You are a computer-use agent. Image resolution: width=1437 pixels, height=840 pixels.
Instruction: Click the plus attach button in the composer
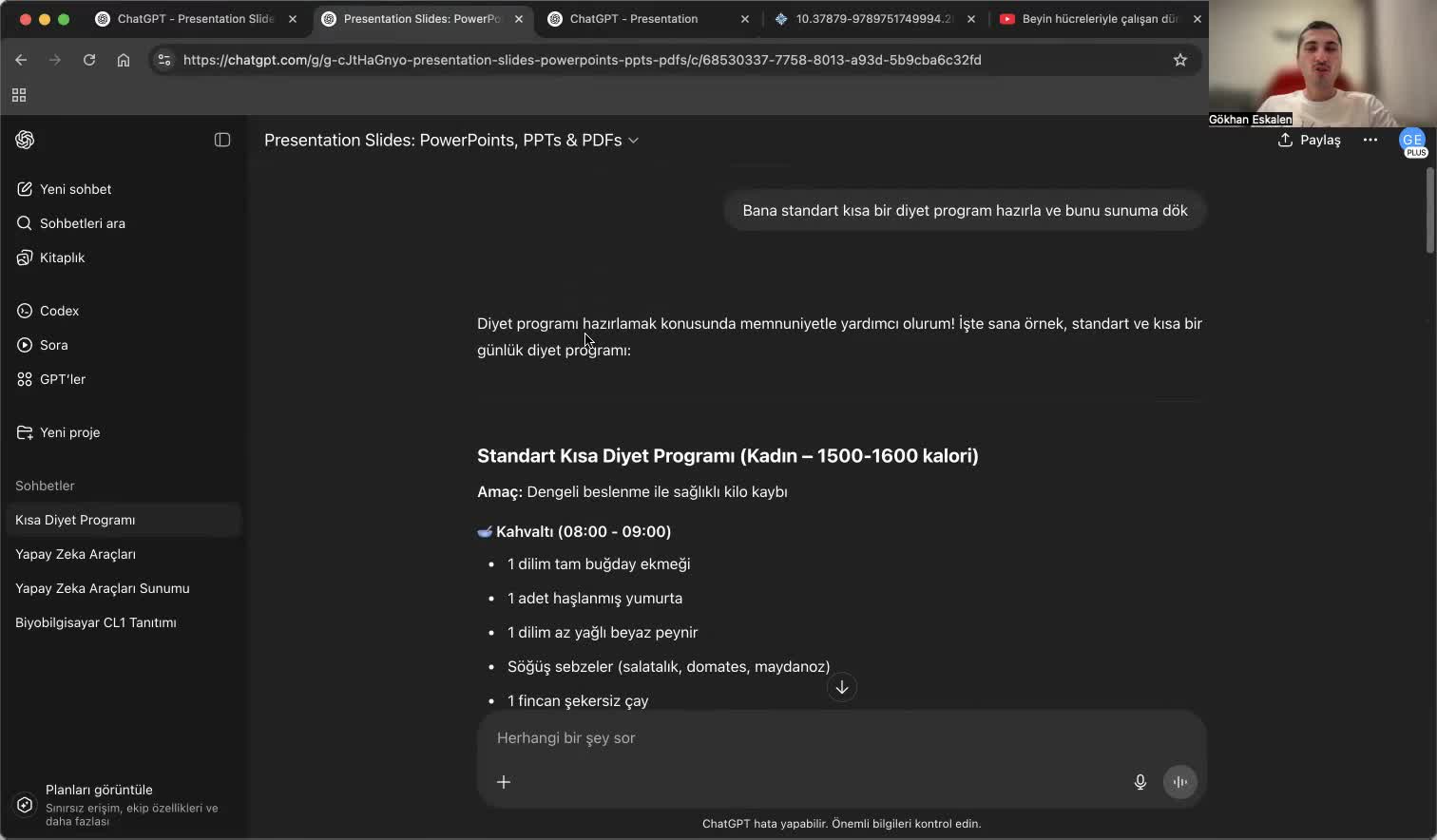pos(504,782)
